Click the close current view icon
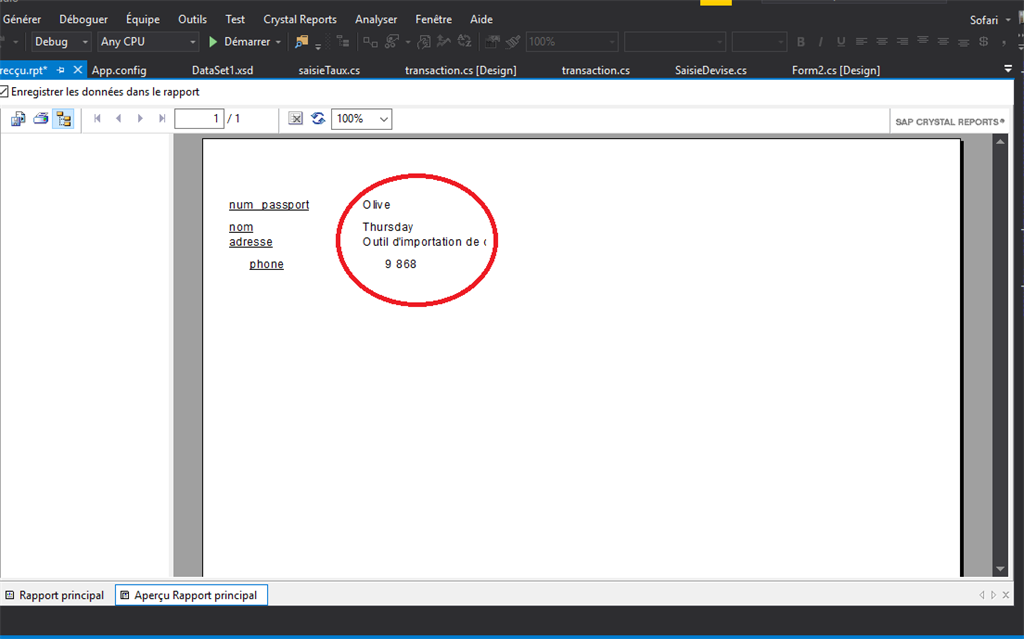The width and height of the screenshot is (1024, 639). (296, 119)
